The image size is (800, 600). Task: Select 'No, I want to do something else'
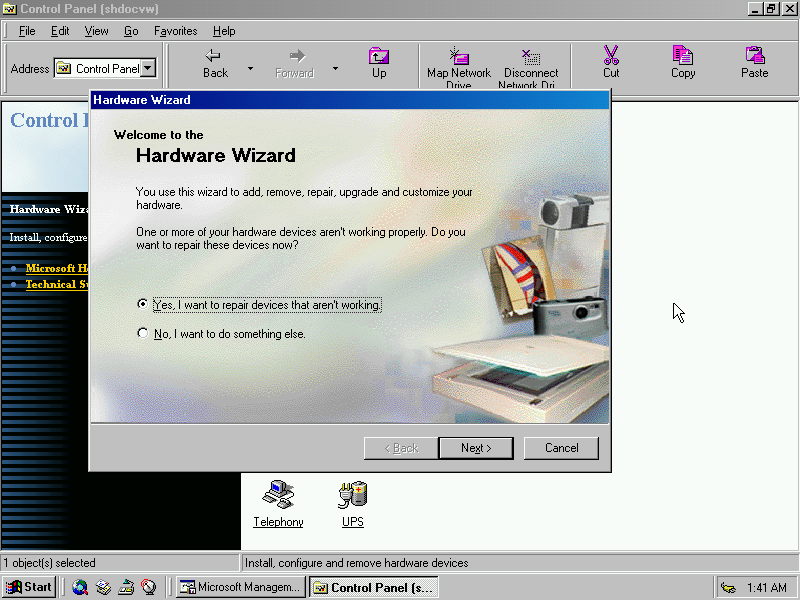[143, 334]
